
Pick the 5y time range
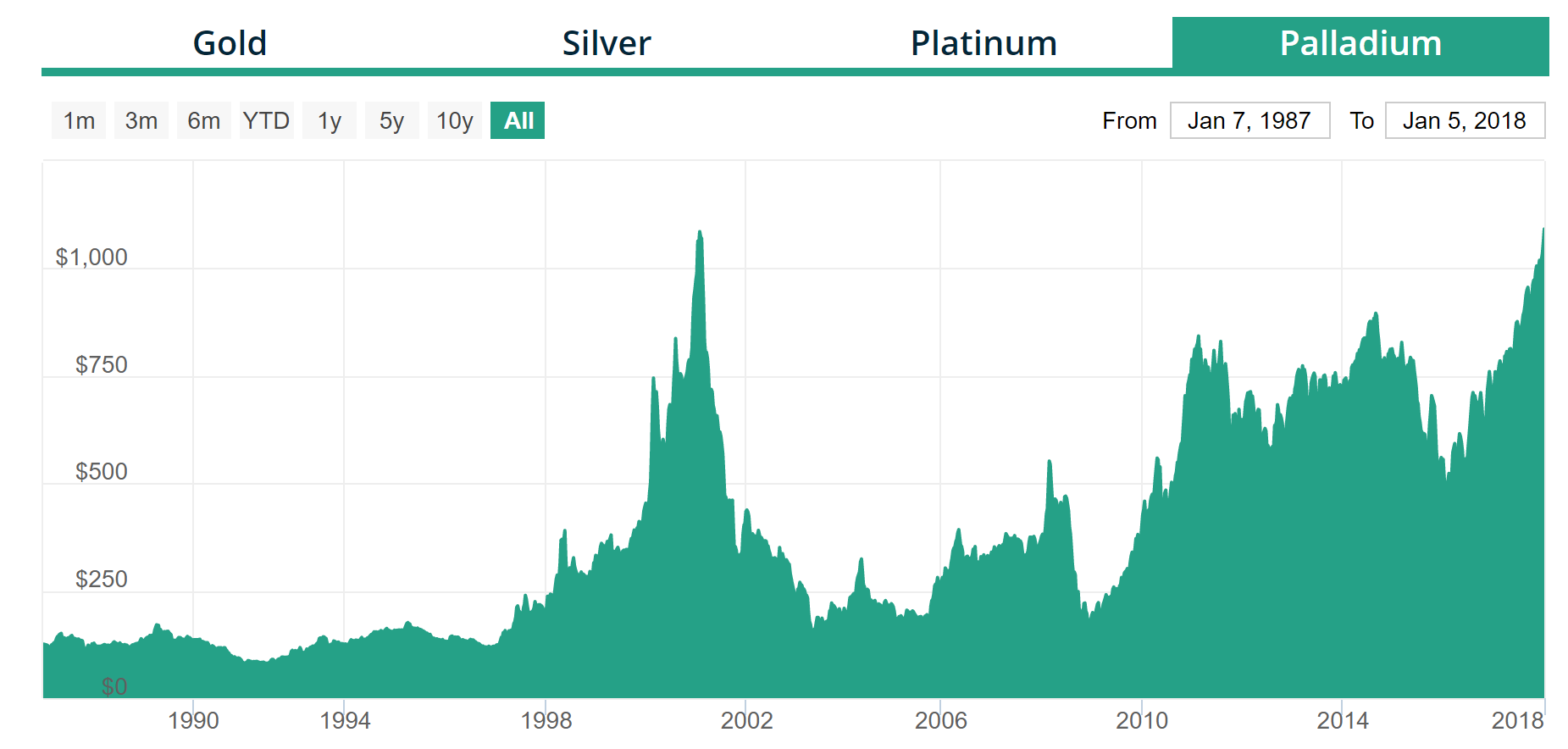391,120
